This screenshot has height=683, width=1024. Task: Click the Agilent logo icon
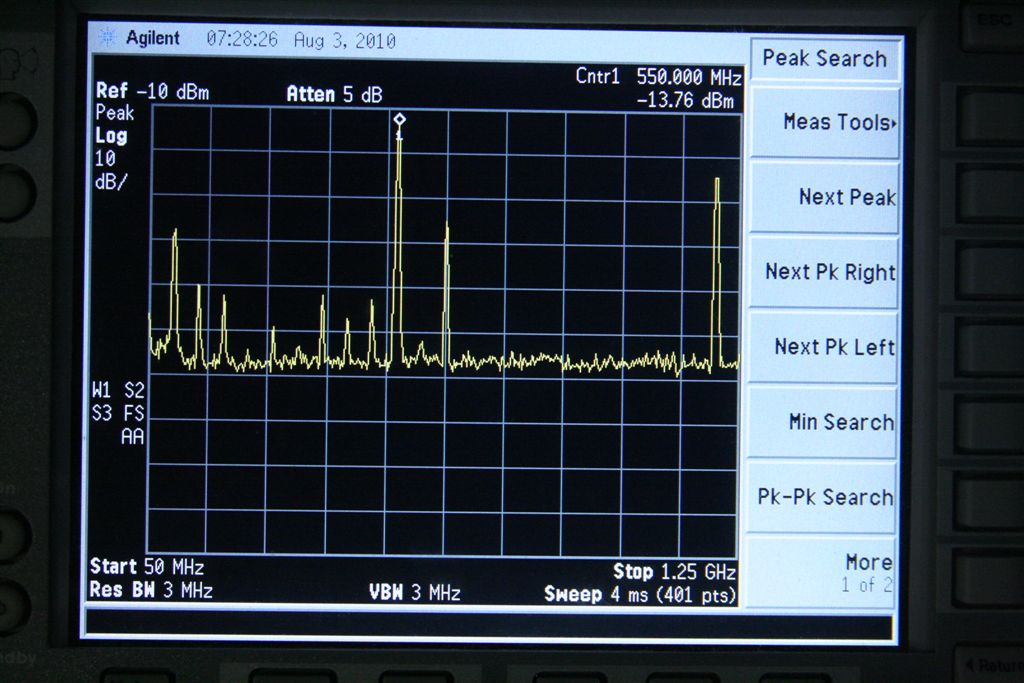106,38
